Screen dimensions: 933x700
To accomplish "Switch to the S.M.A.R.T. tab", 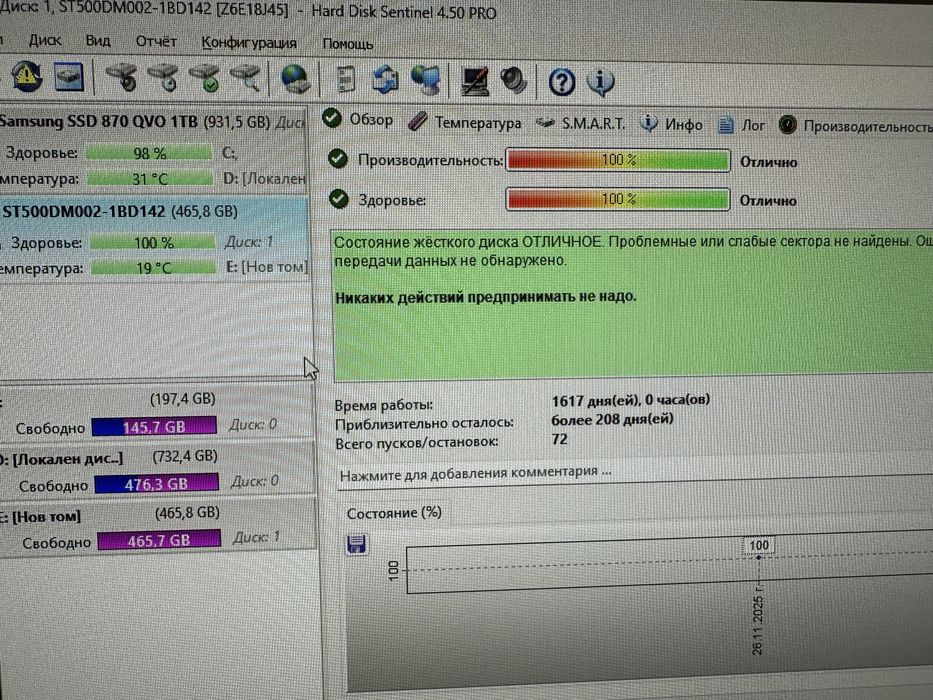I will [x=580, y=124].
